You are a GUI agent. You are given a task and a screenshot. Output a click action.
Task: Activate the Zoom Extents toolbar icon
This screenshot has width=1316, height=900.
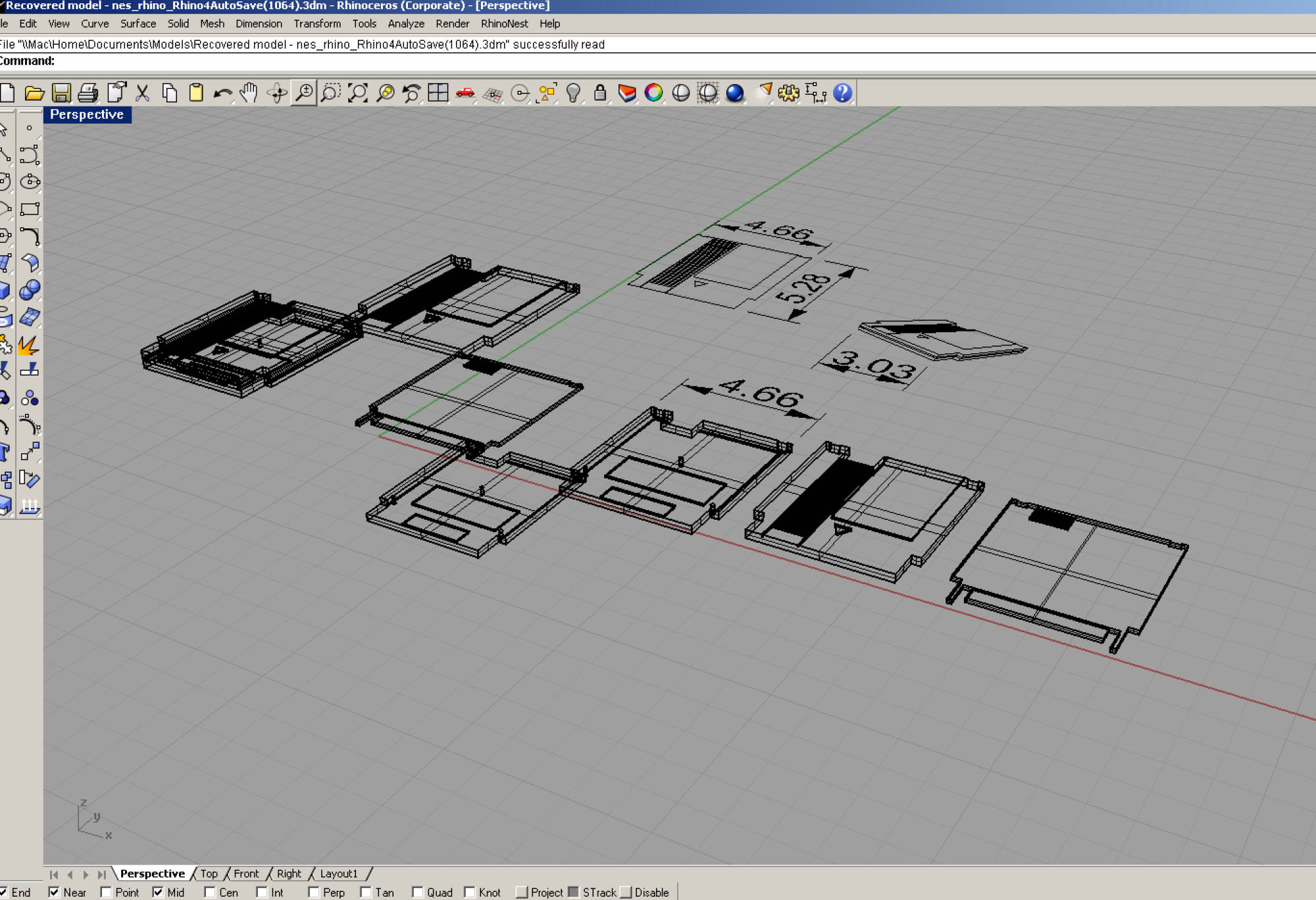pyautogui.click(x=358, y=93)
